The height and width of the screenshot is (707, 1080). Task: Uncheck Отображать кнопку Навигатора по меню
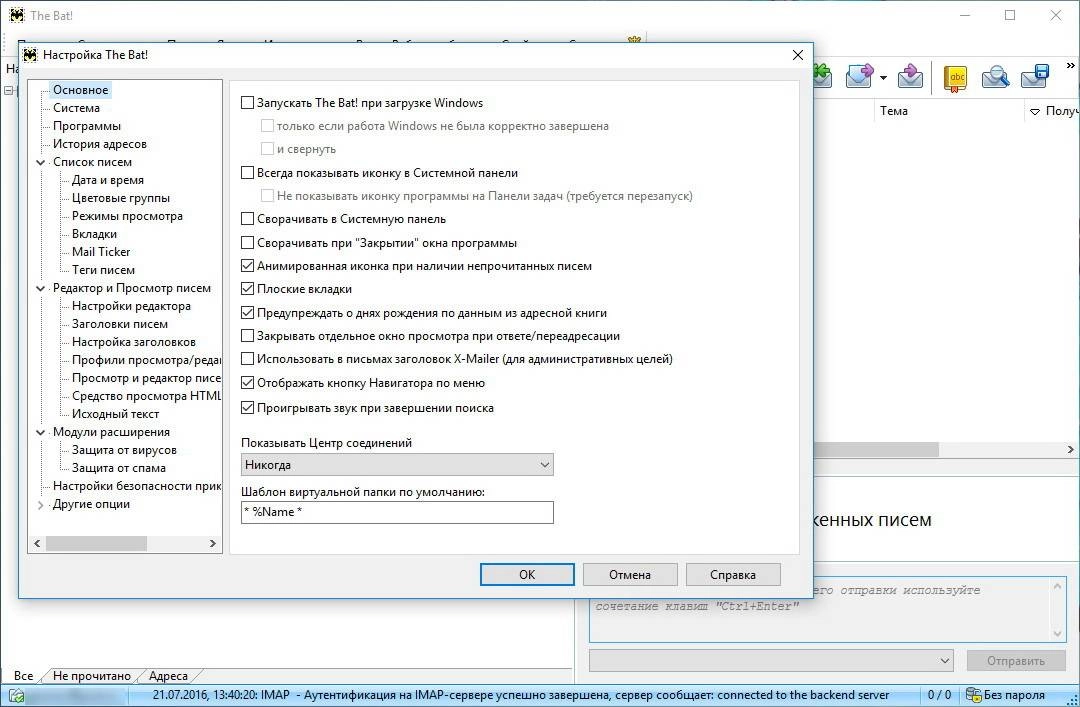pos(247,382)
